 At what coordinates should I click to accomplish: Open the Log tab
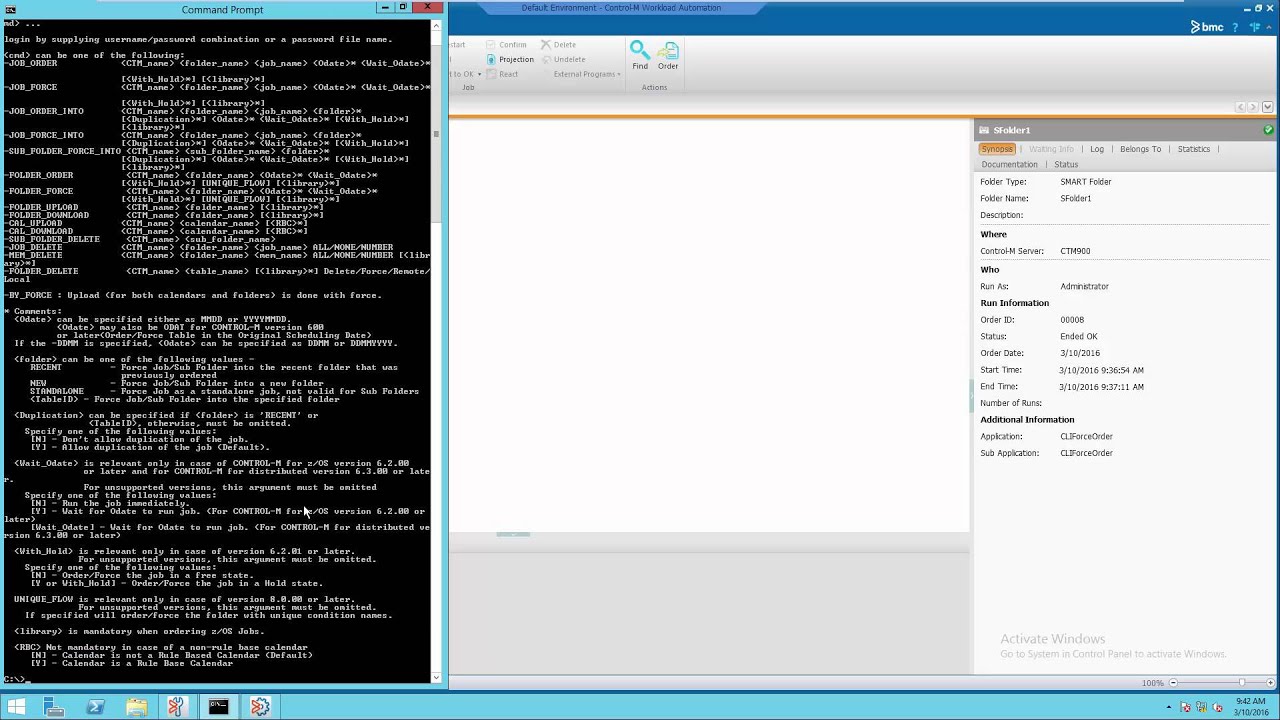click(x=1097, y=149)
